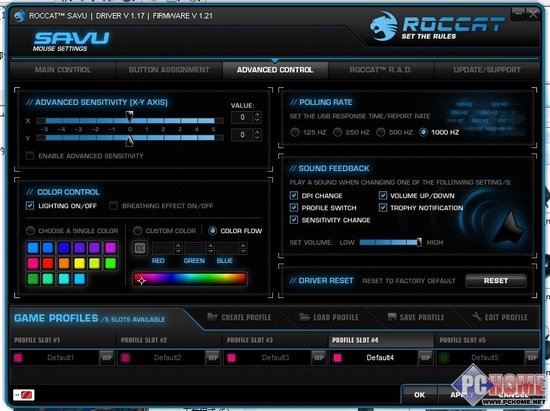Pick the magenta swatch ending first row

pyautogui.click(x=110, y=248)
